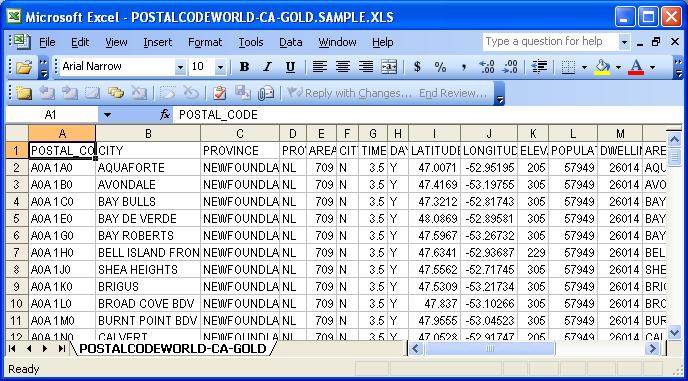Image resolution: width=688 pixels, height=381 pixels.
Task: Click Decrease Decimal icon
Action: point(510,67)
